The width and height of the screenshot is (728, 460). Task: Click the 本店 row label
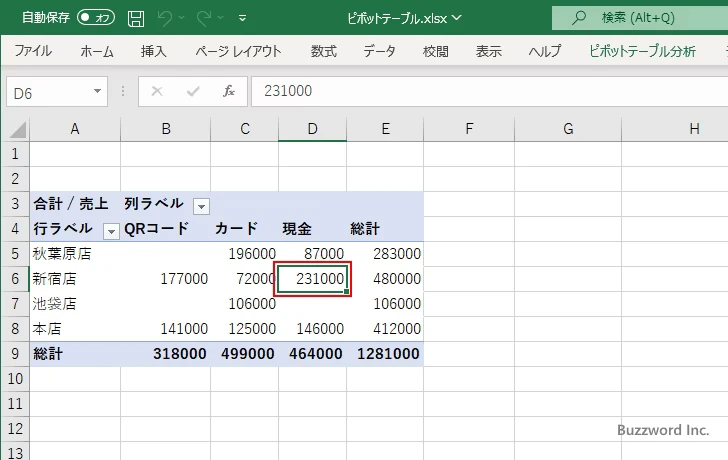tap(75, 329)
